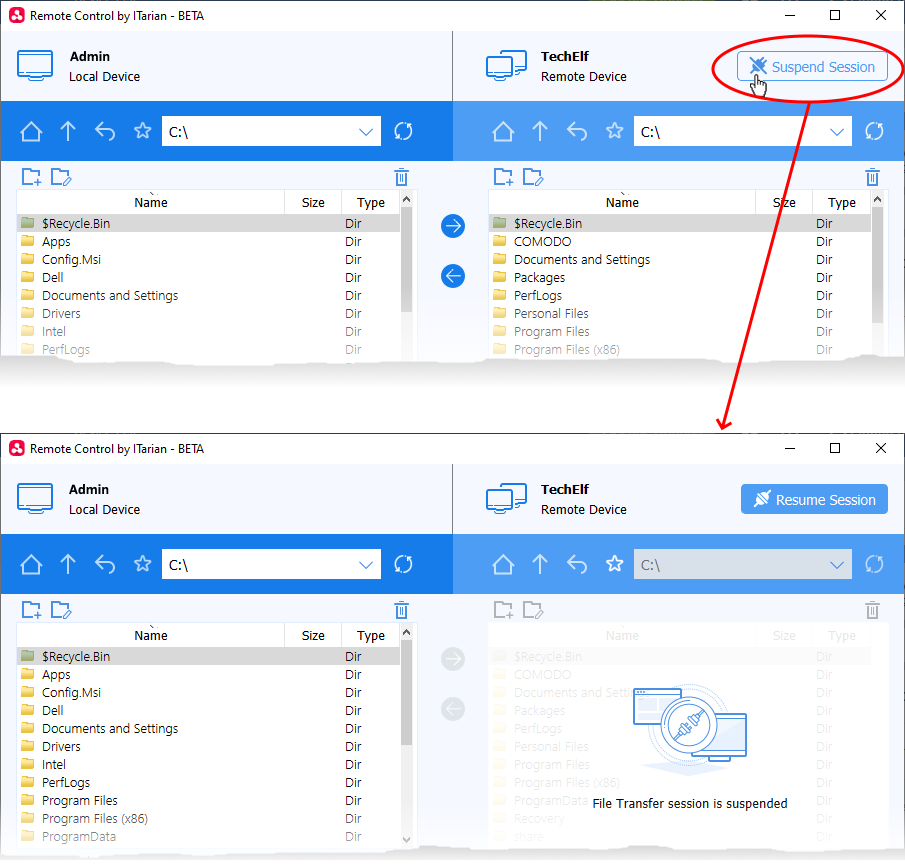
Task: Click transfer-to-local left arrow in upper window
Action: pos(453,276)
